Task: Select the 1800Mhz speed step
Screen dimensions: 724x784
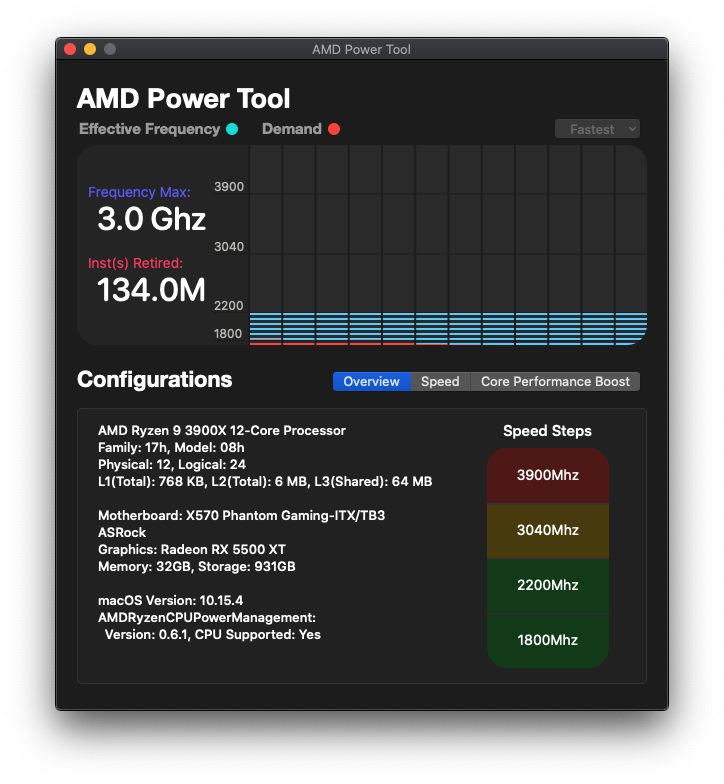Action: [x=547, y=640]
